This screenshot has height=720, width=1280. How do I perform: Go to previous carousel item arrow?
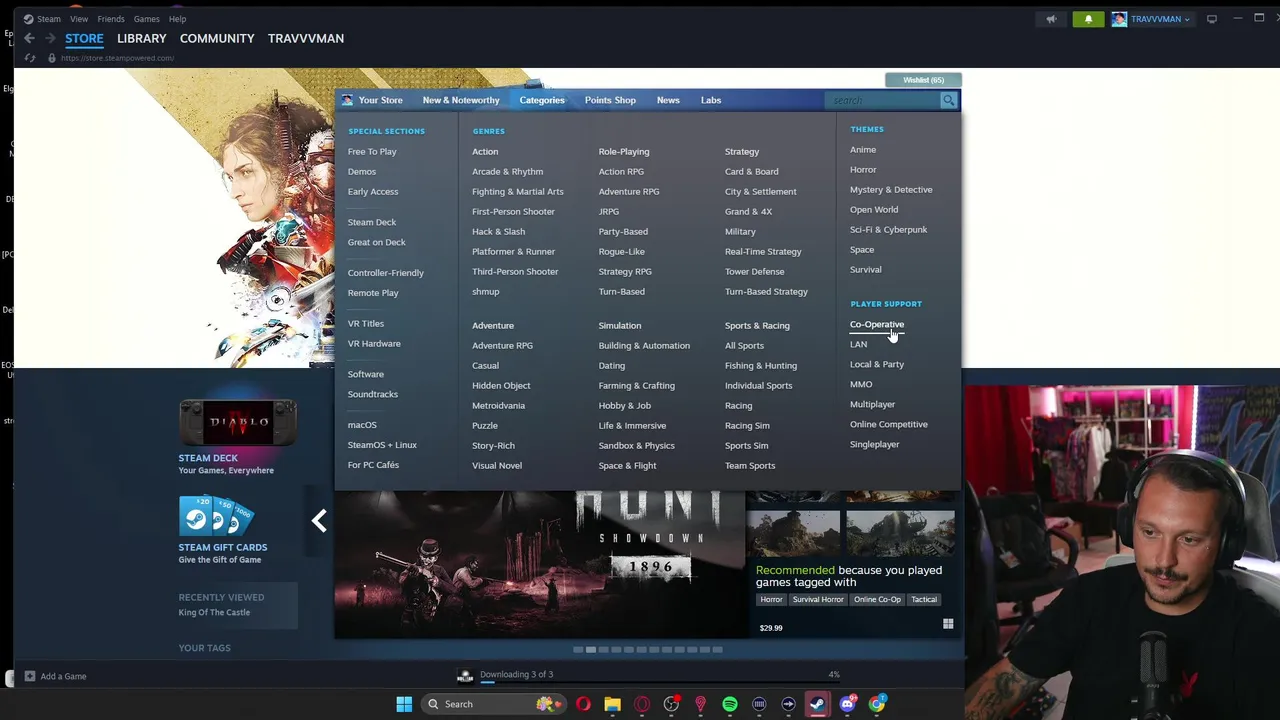point(319,521)
